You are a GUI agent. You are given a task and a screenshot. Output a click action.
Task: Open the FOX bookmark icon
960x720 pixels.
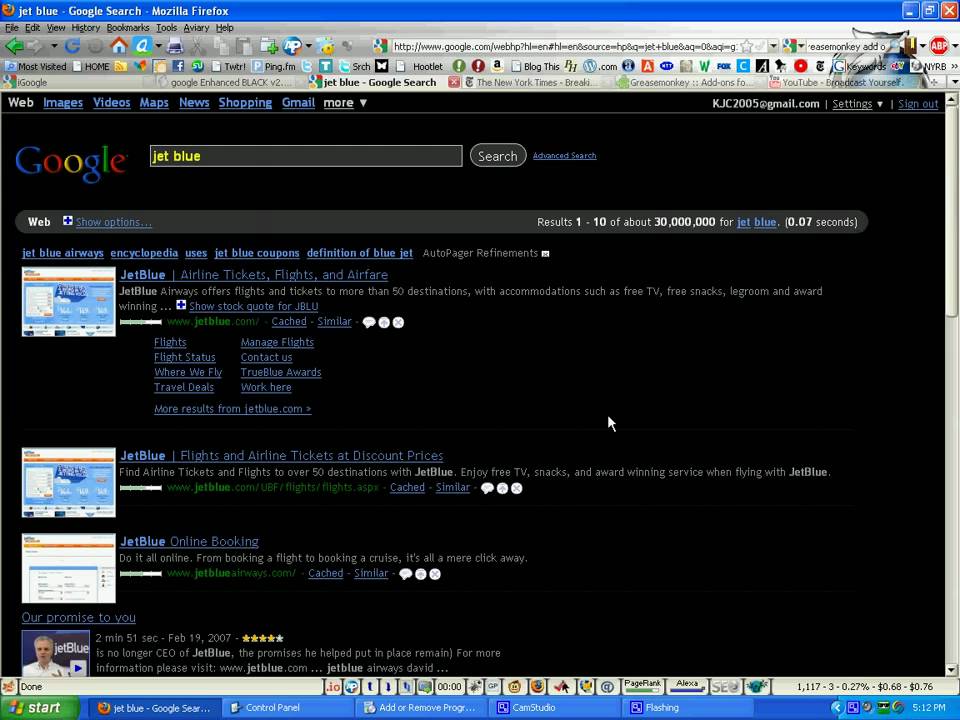click(x=724, y=66)
